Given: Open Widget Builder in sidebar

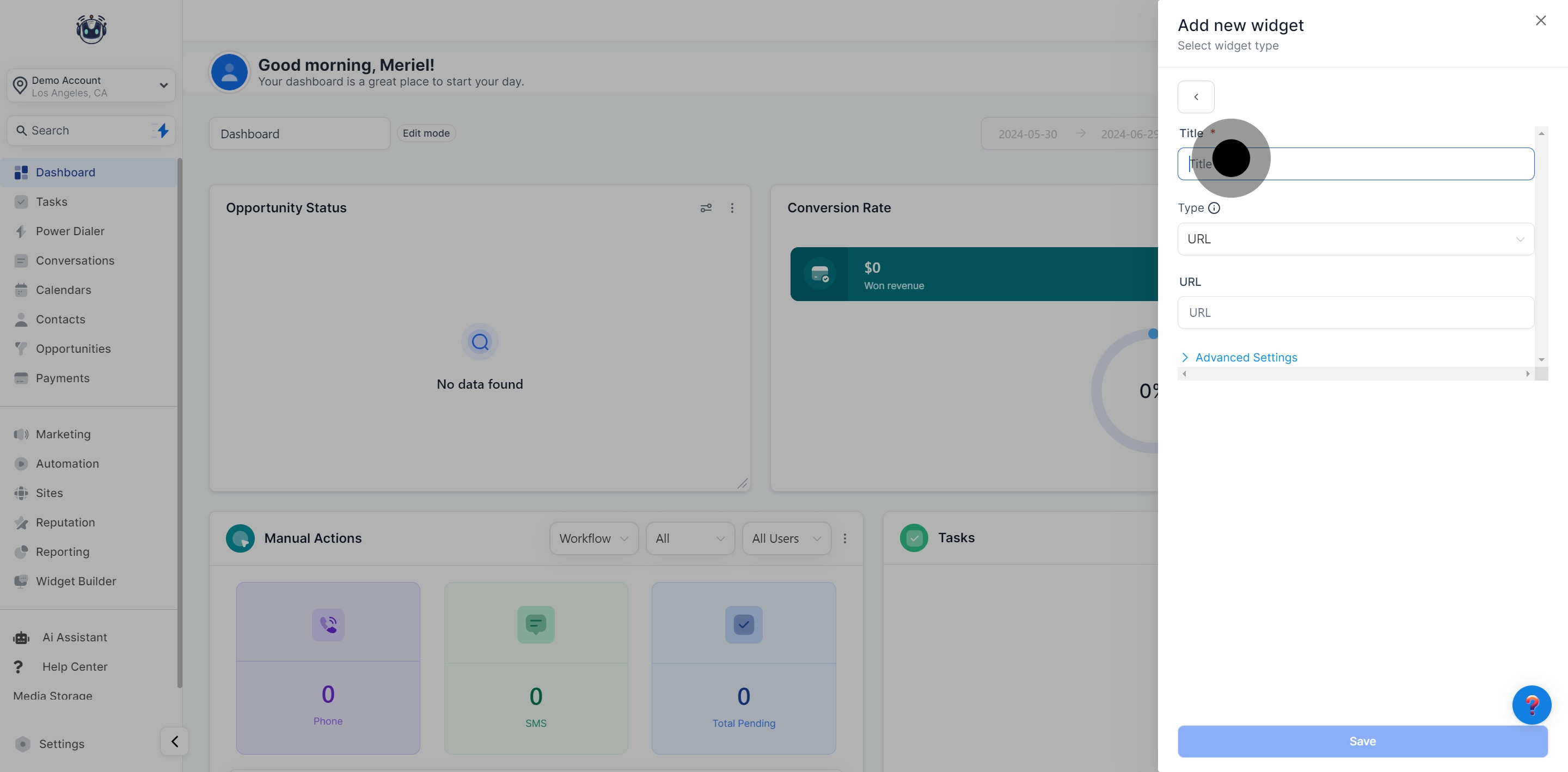Looking at the screenshot, I should coord(76,581).
